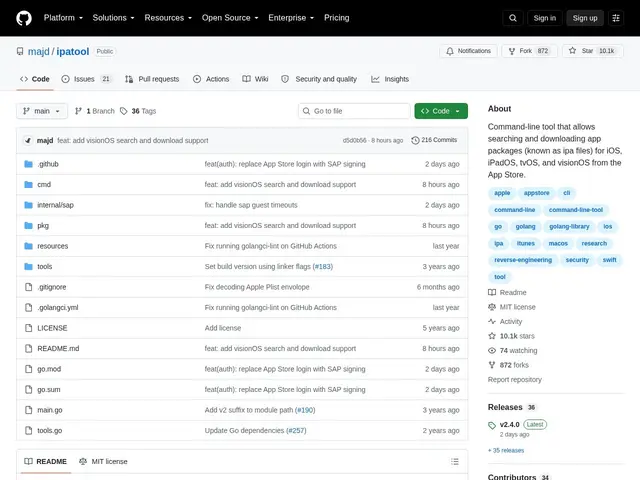
Task: Click the main.go file icon
Action: coord(28,410)
